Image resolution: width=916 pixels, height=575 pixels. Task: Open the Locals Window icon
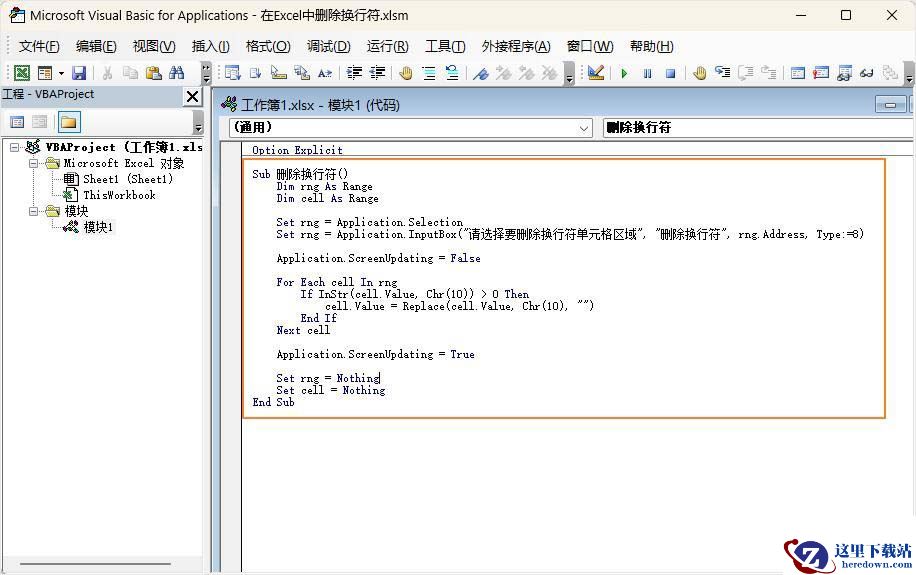(797, 72)
